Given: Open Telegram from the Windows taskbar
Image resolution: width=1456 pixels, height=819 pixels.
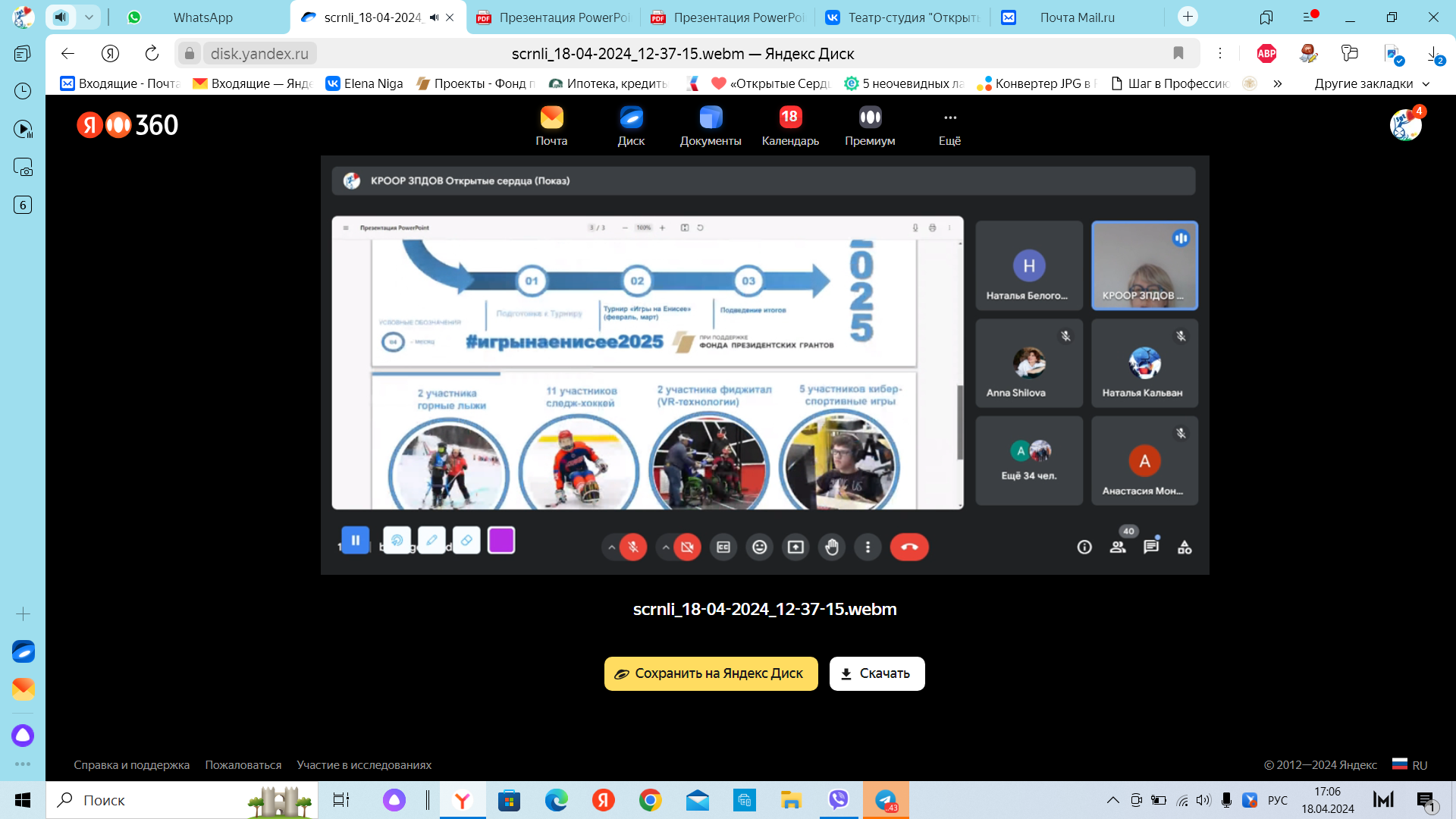Looking at the screenshot, I should (885, 800).
